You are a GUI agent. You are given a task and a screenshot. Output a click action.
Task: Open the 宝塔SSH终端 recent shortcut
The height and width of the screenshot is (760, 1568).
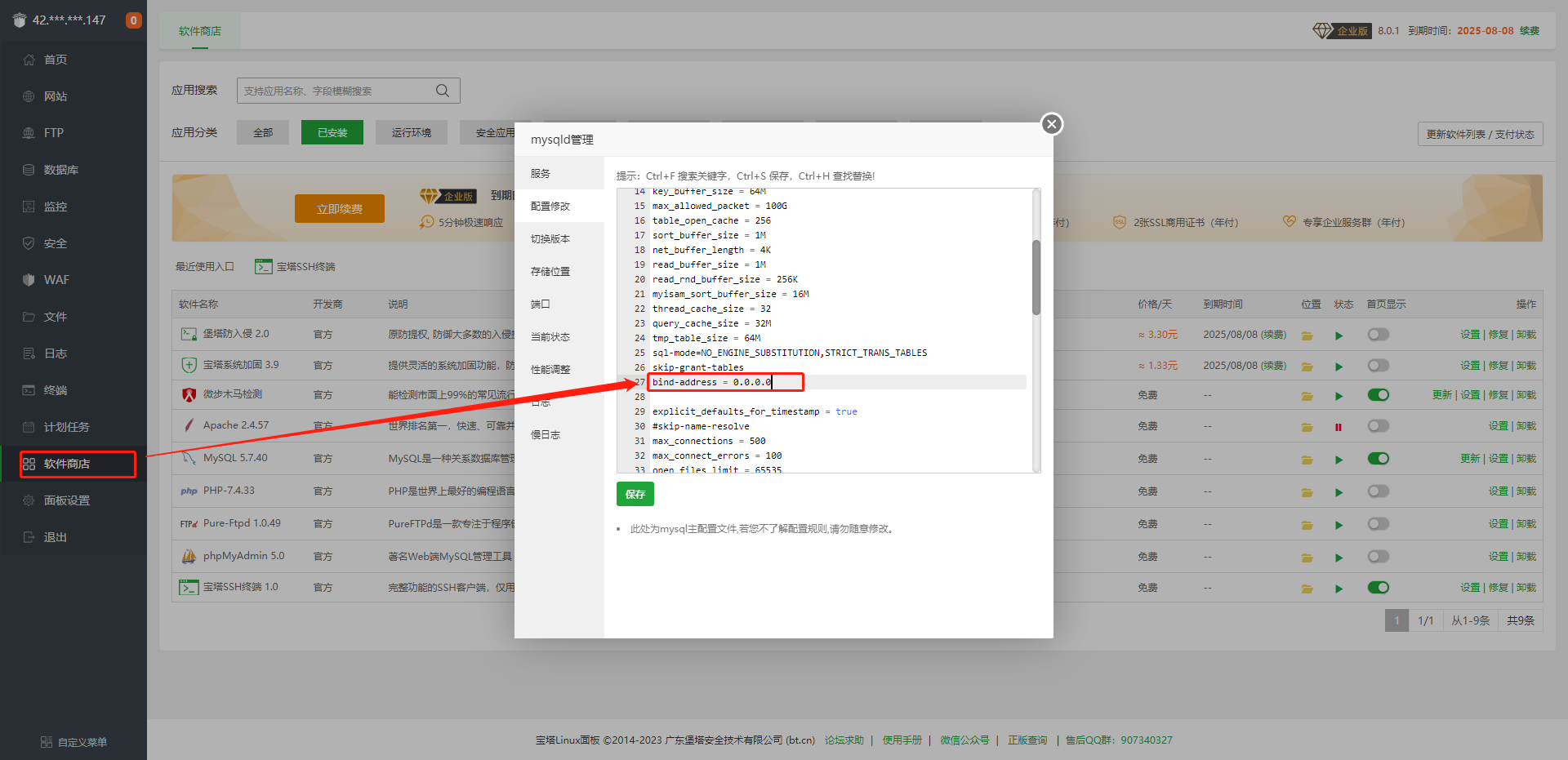296,267
